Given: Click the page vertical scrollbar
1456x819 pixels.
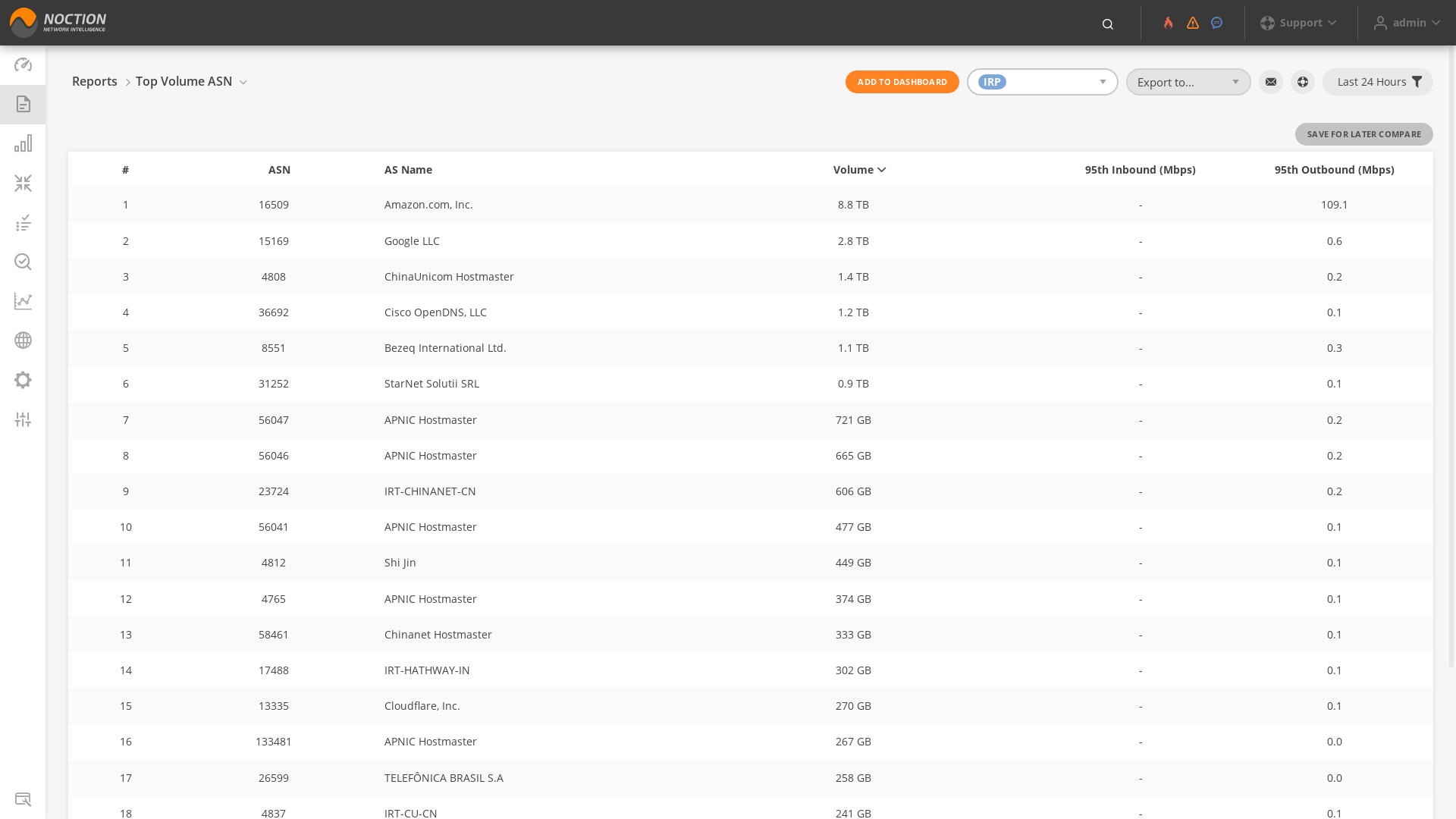Looking at the screenshot, I should pyautogui.click(x=1451, y=356).
